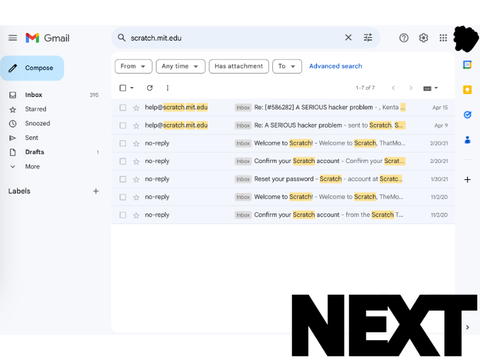The width and height of the screenshot is (480, 360).
Task: Open the Tasks side panel icon
Action: click(467, 115)
